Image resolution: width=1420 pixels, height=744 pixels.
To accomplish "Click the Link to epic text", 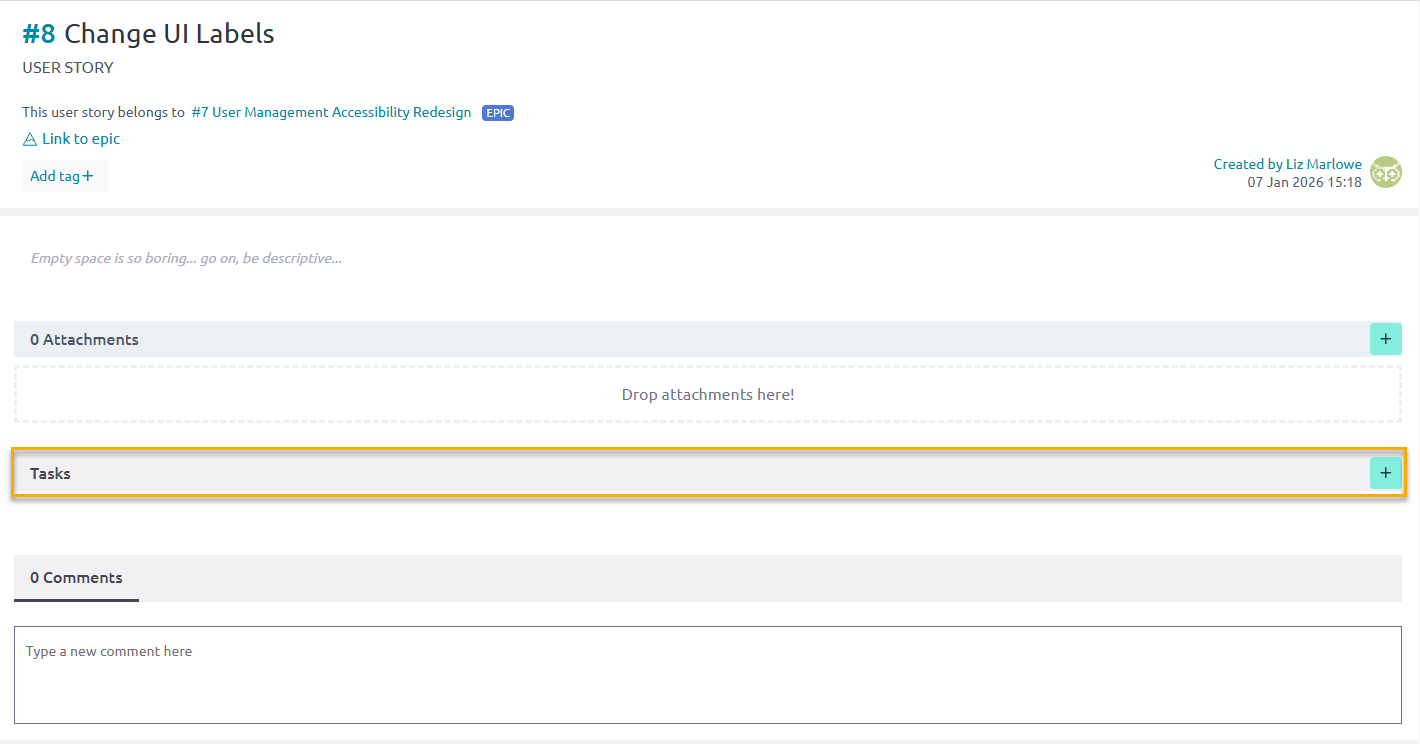I will click(x=81, y=139).
